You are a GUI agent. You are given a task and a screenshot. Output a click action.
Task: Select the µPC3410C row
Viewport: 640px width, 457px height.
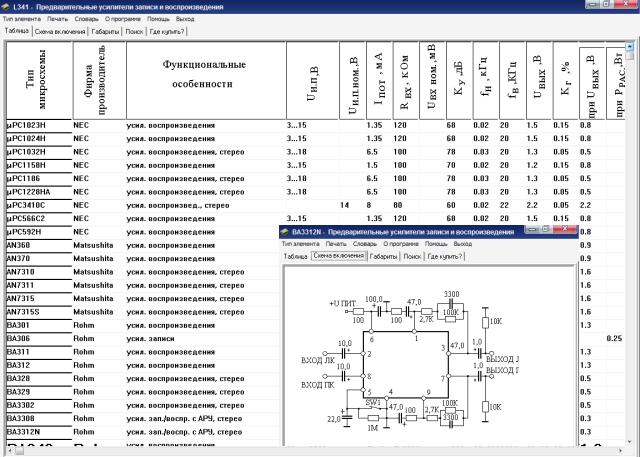click(315, 205)
